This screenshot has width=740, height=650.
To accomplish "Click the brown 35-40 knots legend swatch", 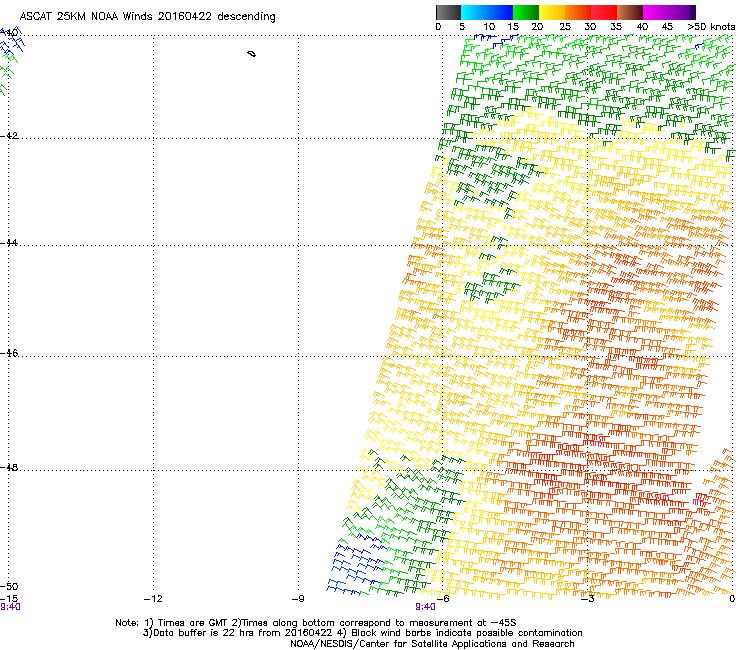I will [x=630, y=12].
